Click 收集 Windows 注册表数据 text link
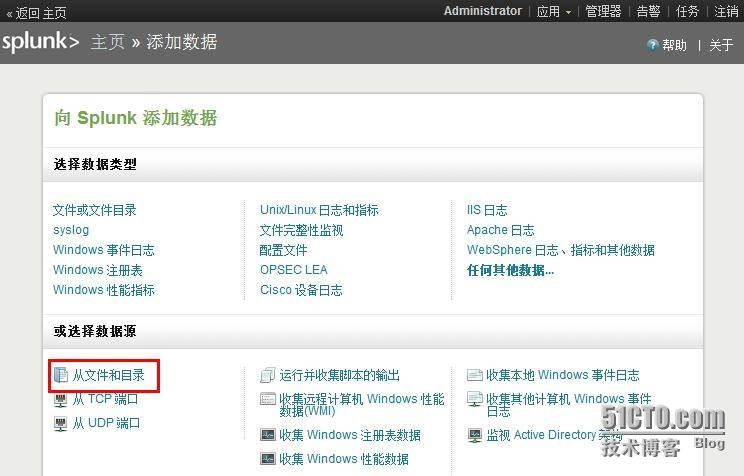744x476 pixels. pos(350,435)
